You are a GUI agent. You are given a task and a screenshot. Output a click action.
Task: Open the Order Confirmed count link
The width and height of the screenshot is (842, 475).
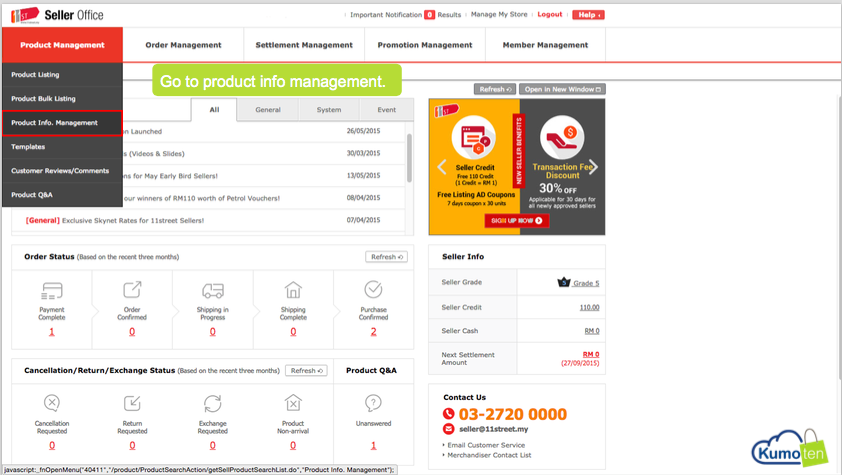tap(132, 332)
